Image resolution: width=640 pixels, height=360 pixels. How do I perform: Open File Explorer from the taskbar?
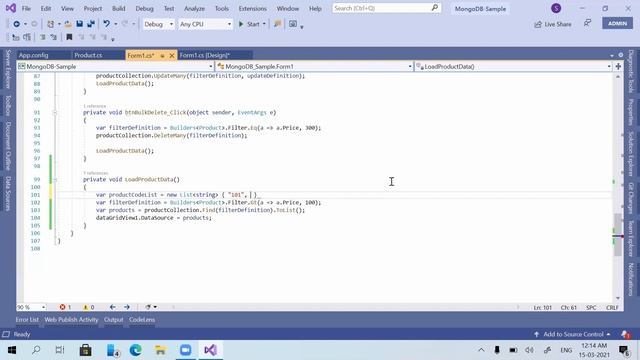click(160, 350)
